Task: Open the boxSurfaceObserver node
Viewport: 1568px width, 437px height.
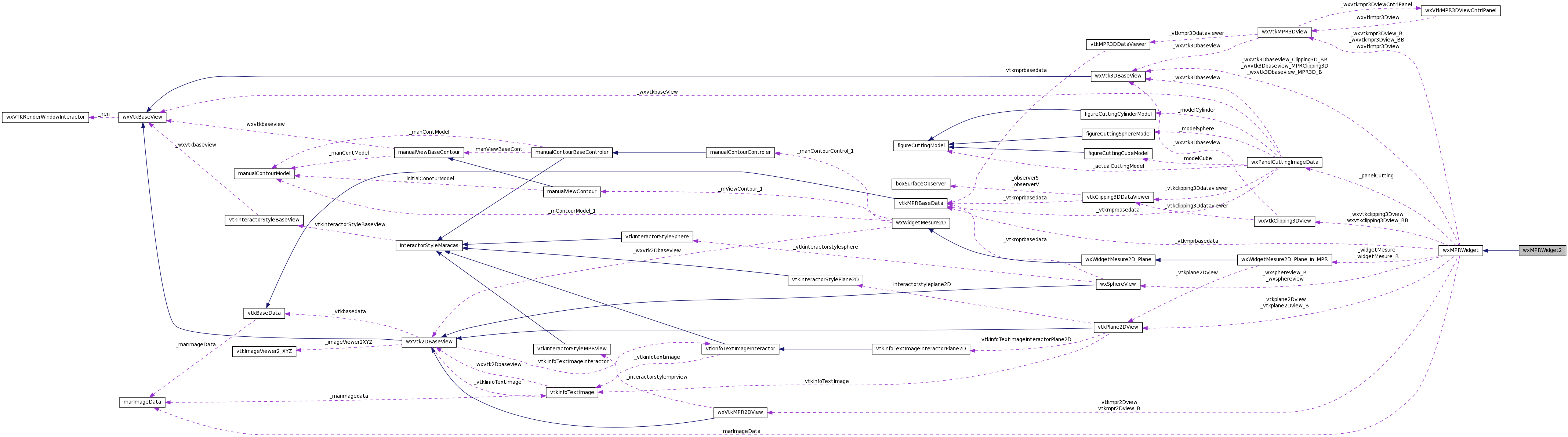Action: click(921, 184)
